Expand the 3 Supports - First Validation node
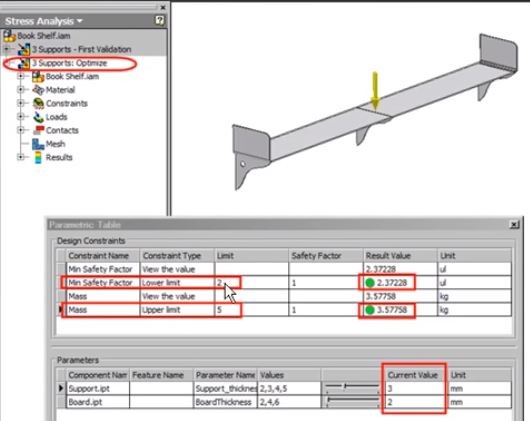The image size is (530, 421). [x=7, y=49]
